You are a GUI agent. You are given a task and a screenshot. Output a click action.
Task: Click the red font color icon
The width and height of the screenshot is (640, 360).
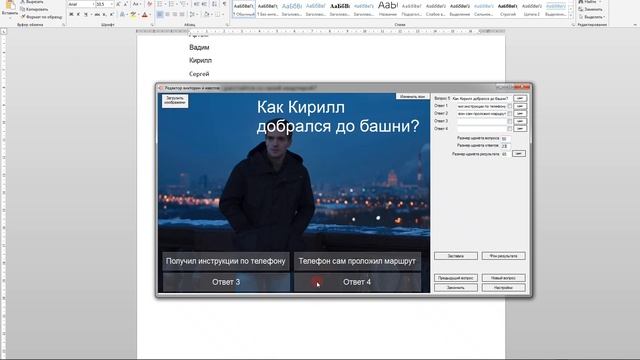(144, 14)
